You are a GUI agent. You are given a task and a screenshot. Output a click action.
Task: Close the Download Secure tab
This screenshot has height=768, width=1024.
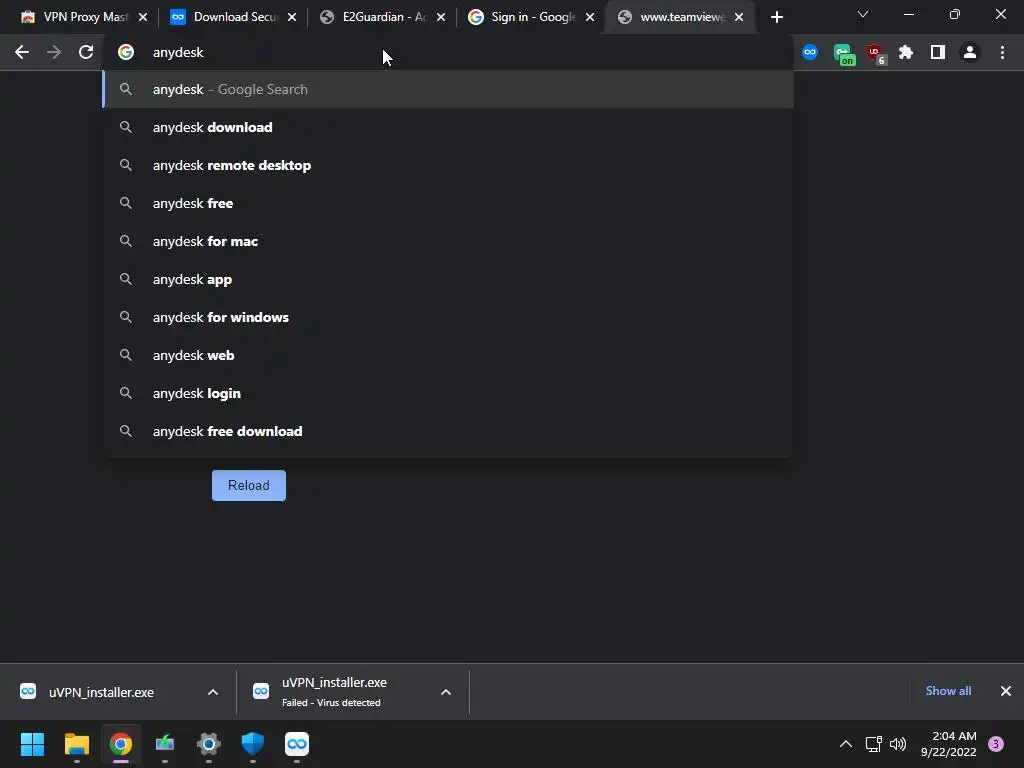tap(292, 17)
